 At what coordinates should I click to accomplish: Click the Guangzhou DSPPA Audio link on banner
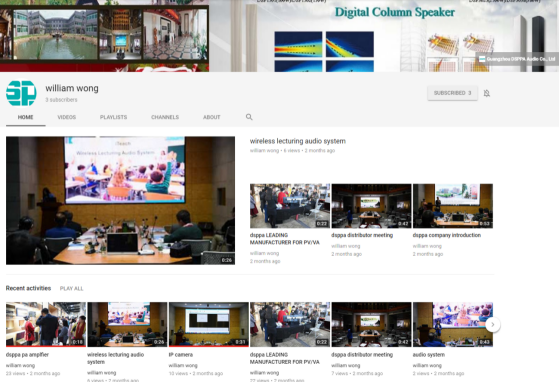(x=517, y=59)
